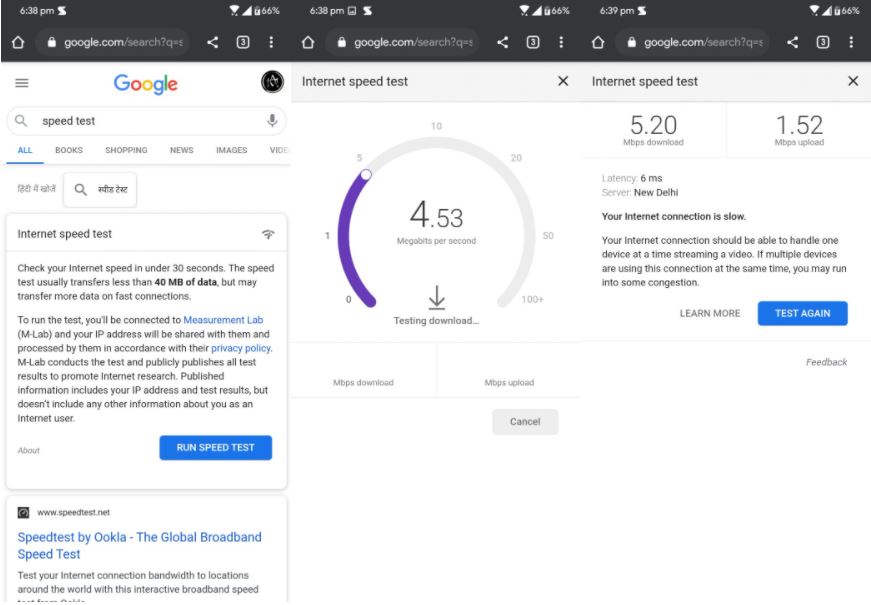Image resolution: width=871 pixels, height=605 pixels.
Task: Click About link in speed test card
Action: click(28, 451)
